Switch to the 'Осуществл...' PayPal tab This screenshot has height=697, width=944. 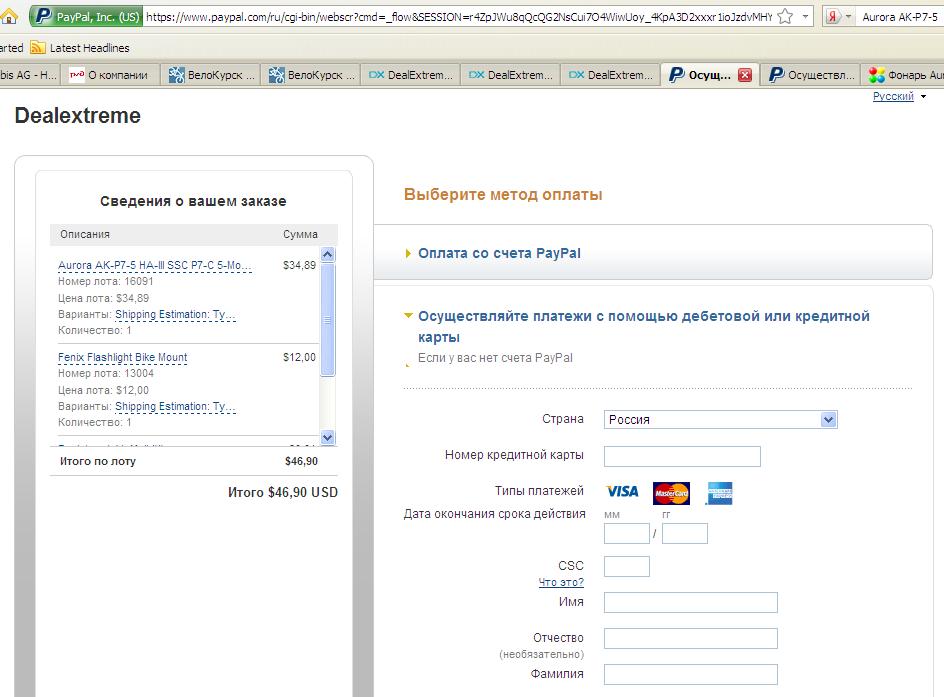coord(810,75)
